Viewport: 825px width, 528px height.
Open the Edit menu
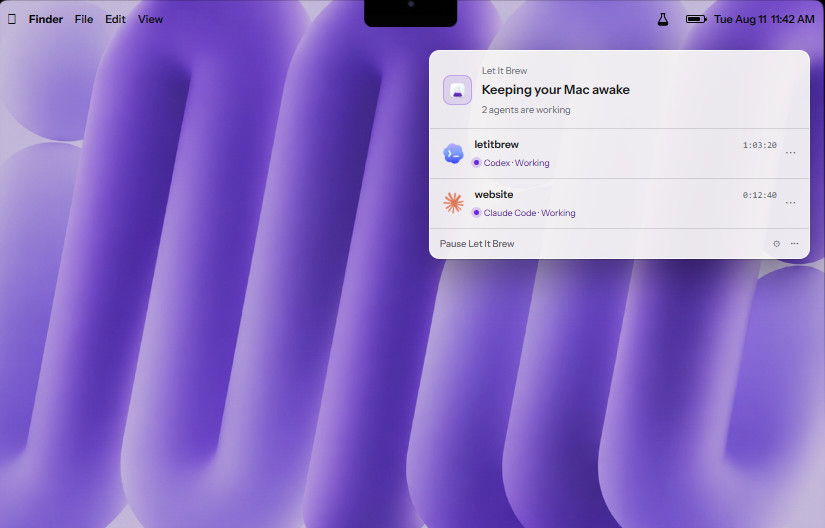click(x=115, y=19)
